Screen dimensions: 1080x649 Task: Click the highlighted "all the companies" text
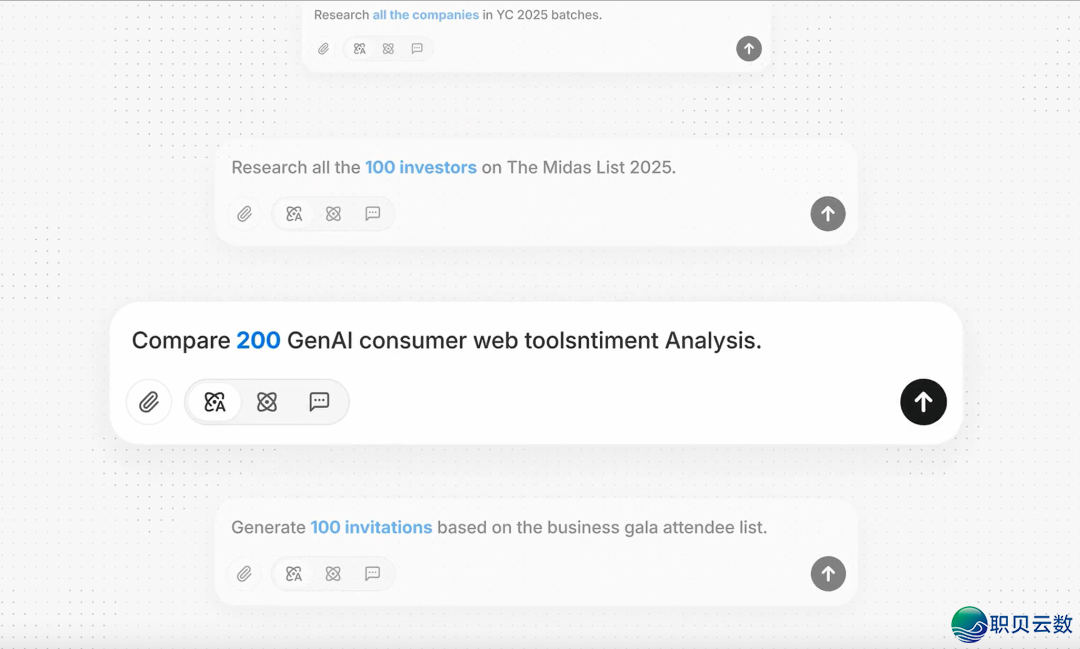coord(425,15)
